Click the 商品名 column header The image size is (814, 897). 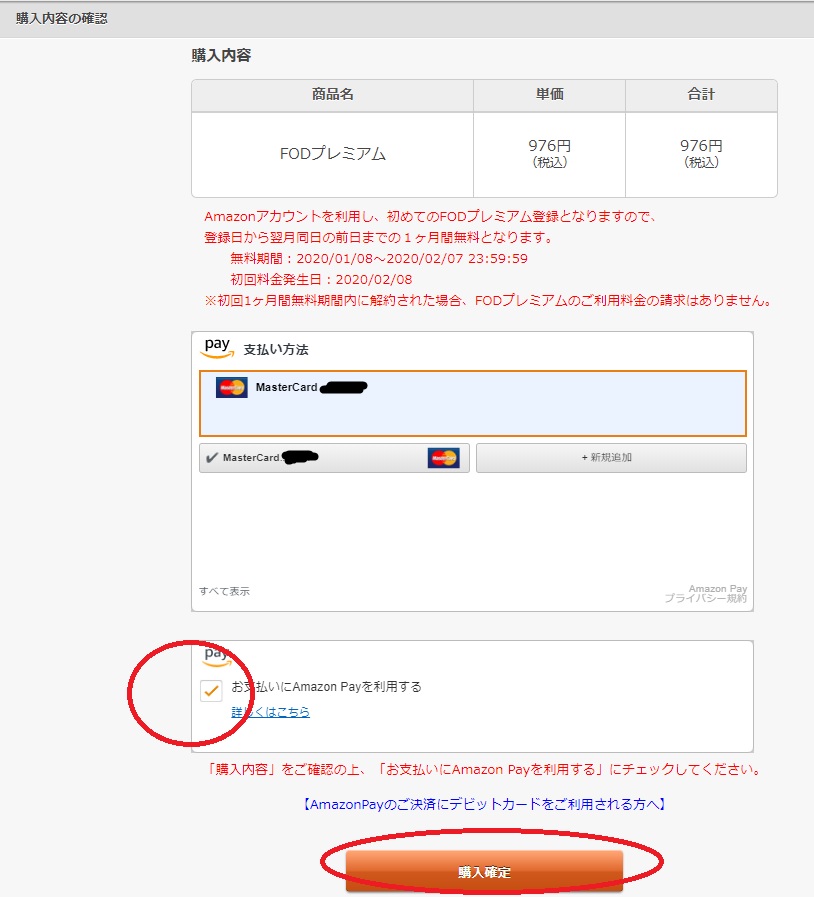(332, 95)
